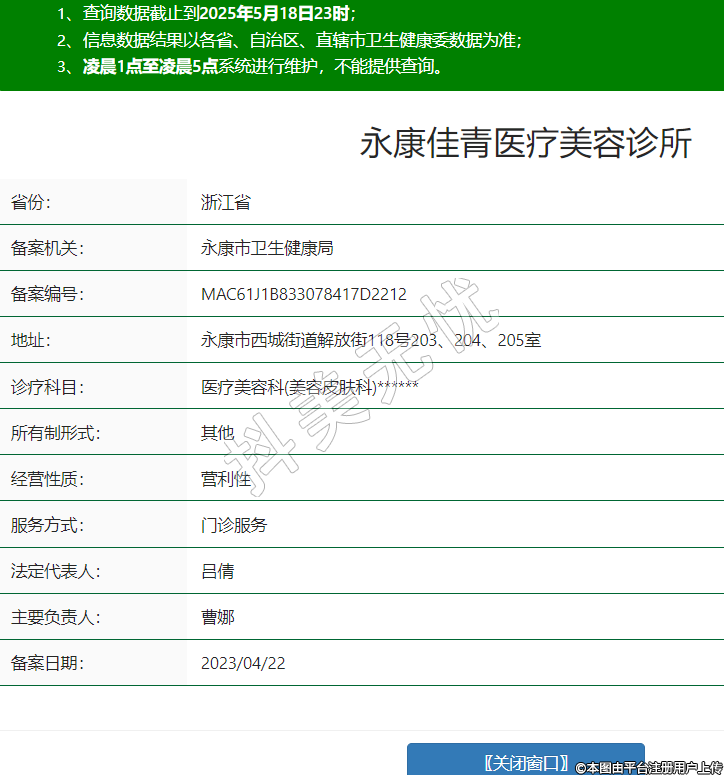Image resolution: width=724 pixels, height=775 pixels.
Task: Click the 本图由平台注册用户上传 copyright text
Action: (648, 767)
